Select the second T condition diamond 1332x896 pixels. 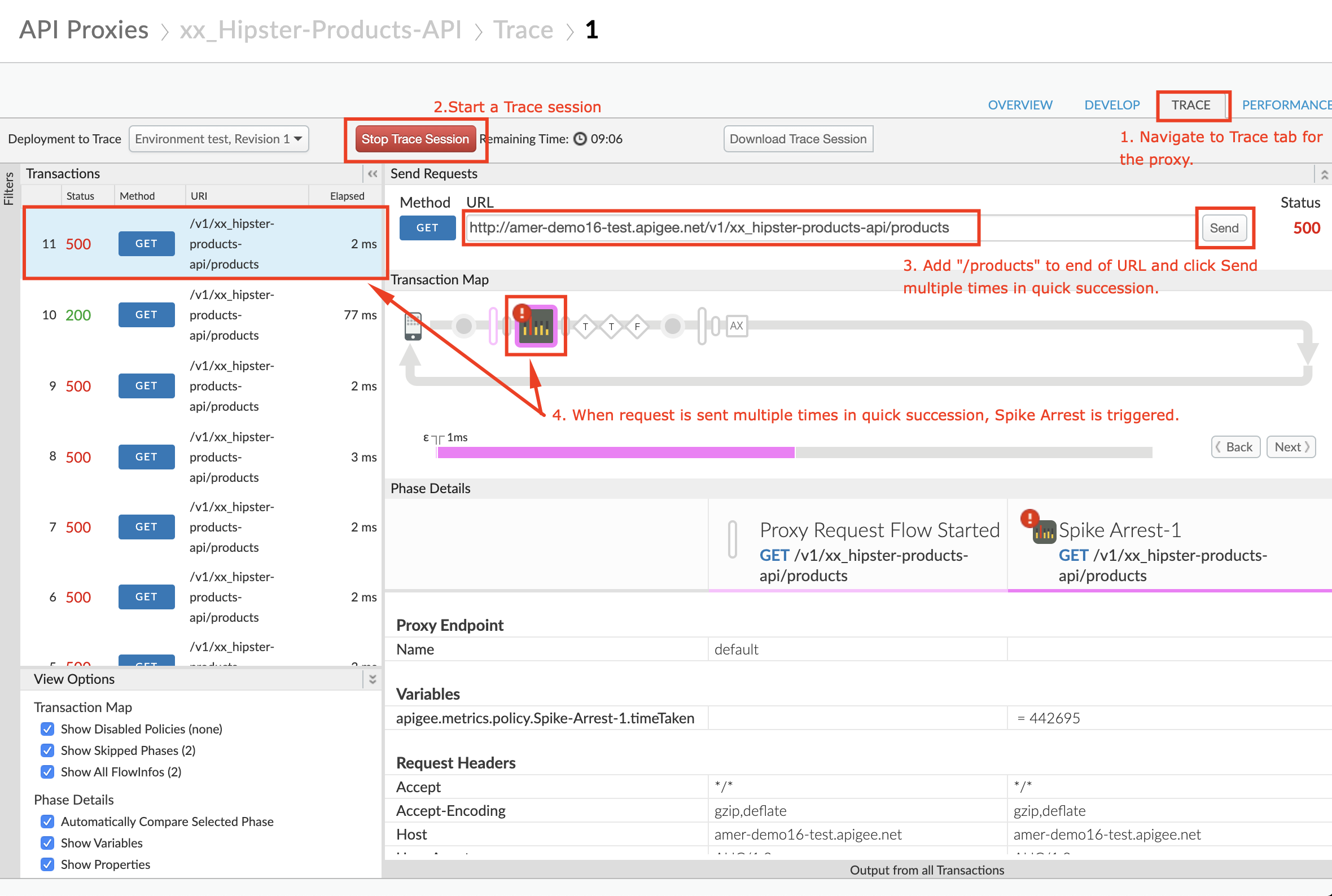click(x=611, y=326)
